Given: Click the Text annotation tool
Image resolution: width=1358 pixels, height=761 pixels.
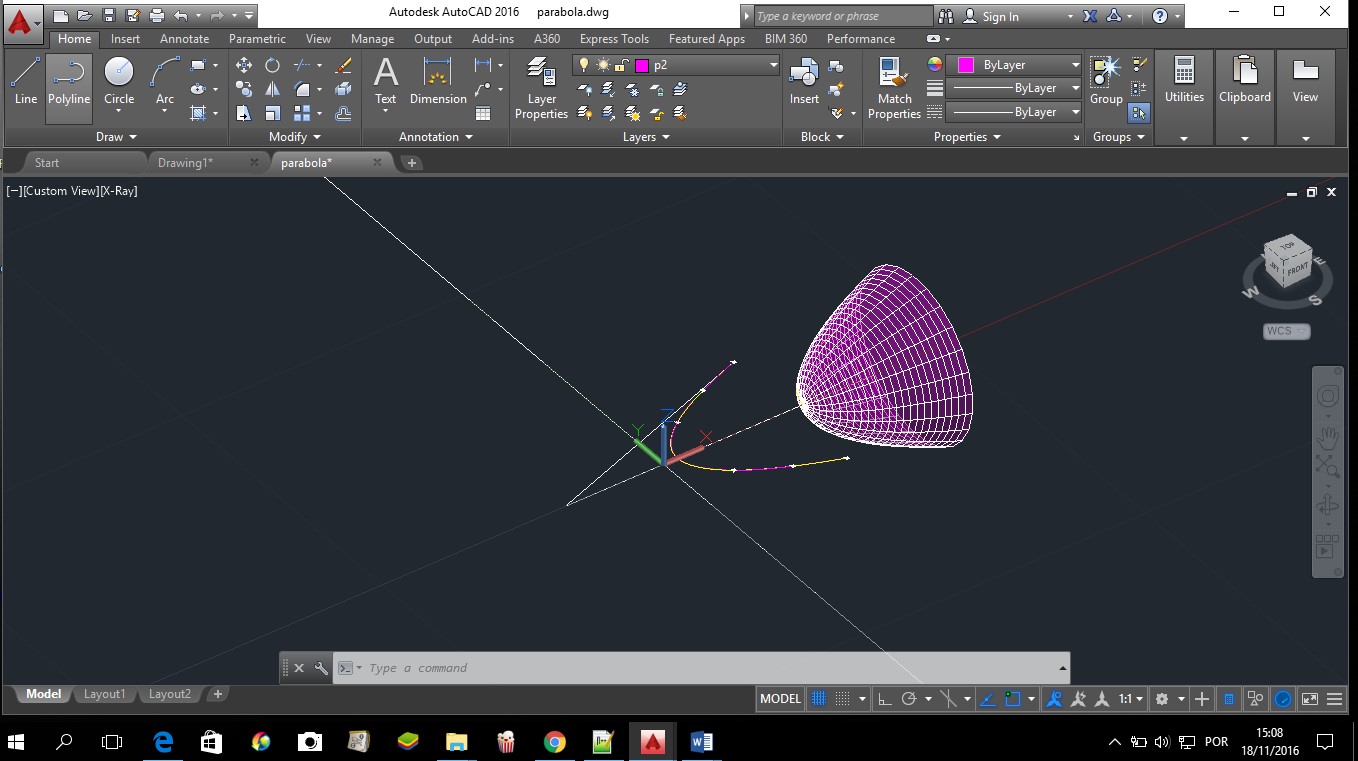Looking at the screenshot, I should coord(385,82).
